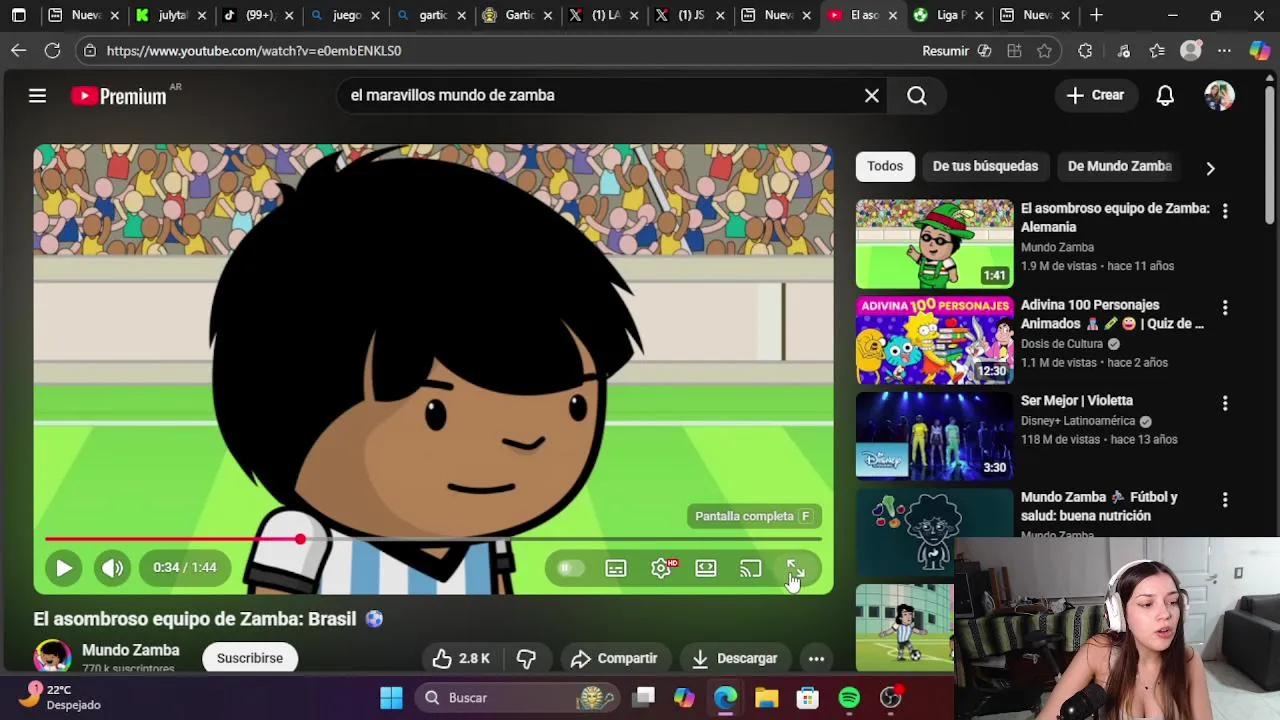
Task: Submit search with magnifier button
Action: [x=917, y=95]
